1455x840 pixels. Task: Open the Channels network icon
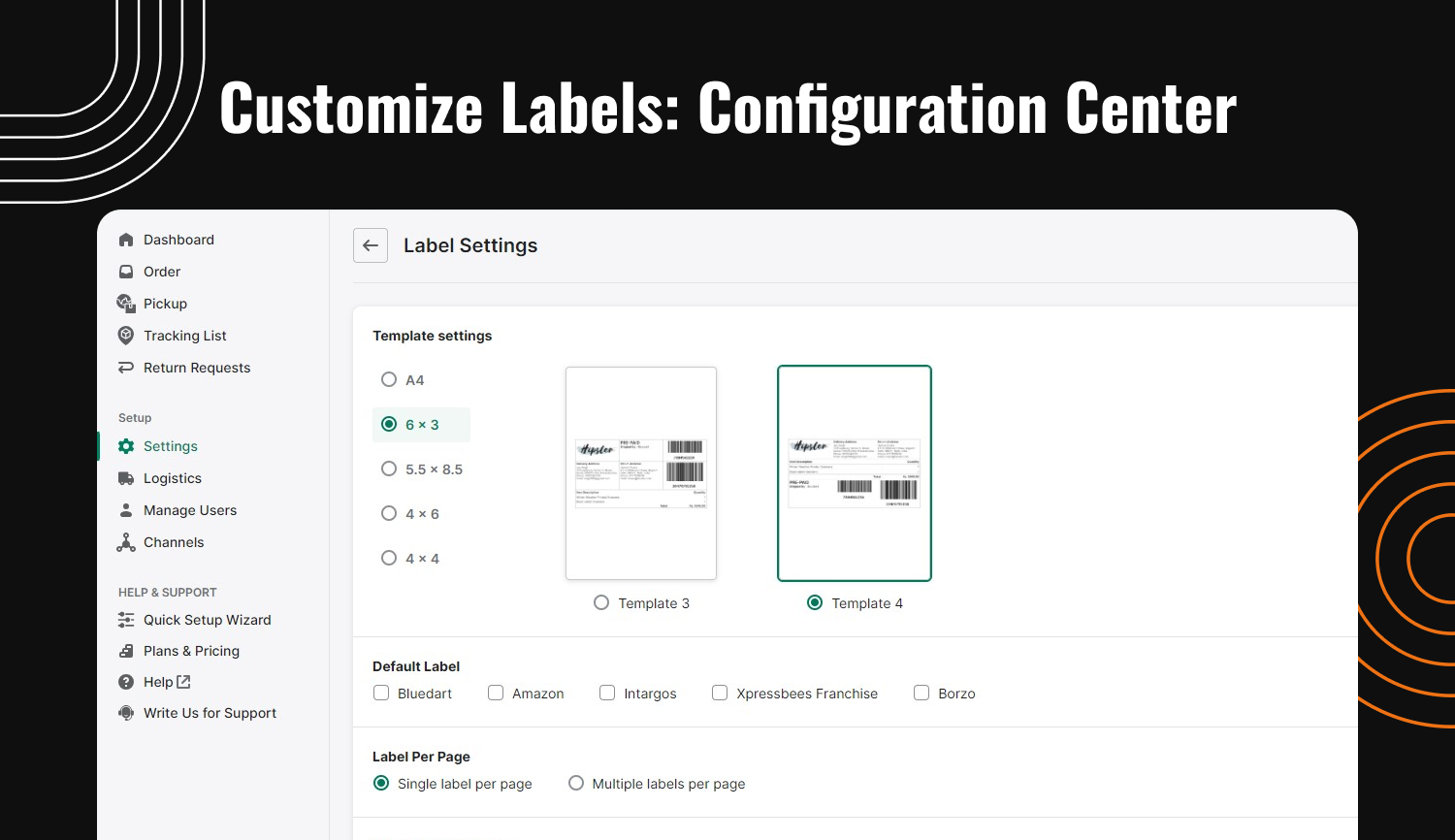tap(126, 542)
